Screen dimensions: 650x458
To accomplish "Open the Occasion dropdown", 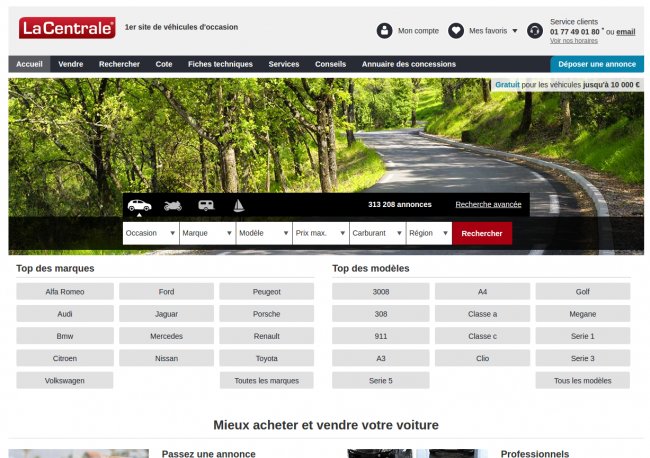I will click(x=150, y=233).
